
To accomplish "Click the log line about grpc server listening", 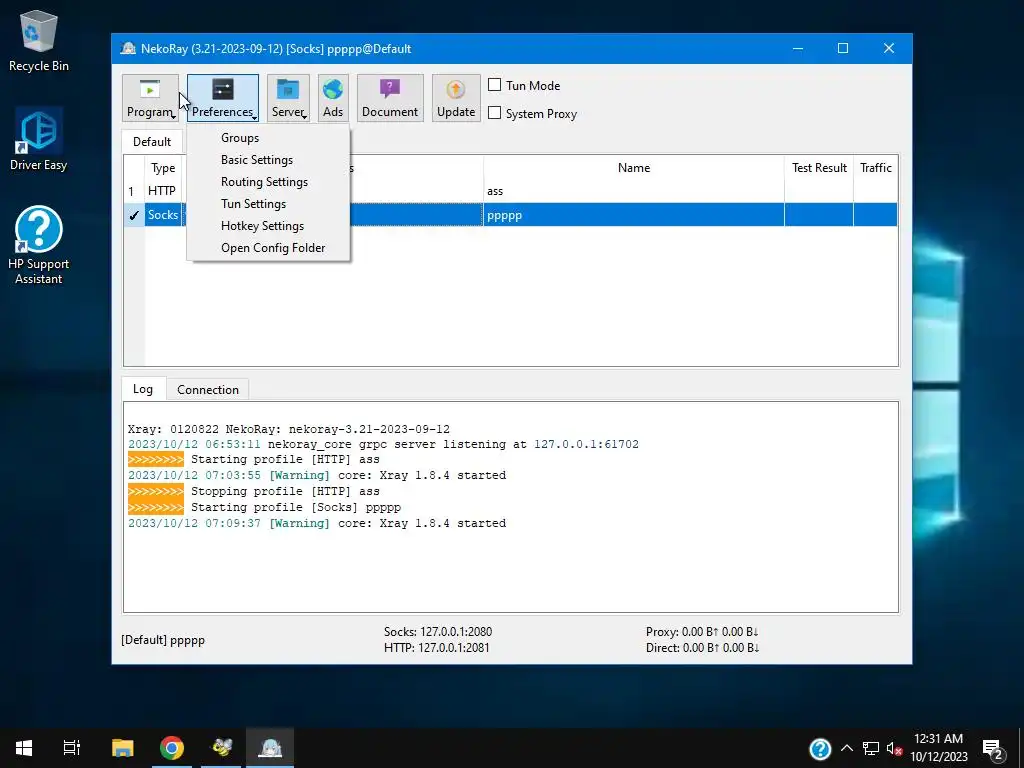I will [383, 444].
